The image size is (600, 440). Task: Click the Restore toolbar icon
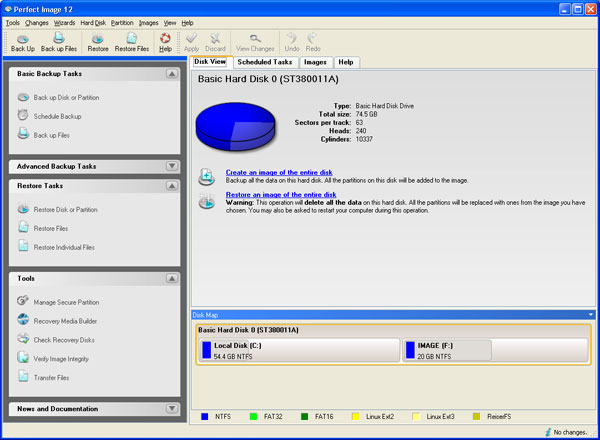[x=98, y=41]
